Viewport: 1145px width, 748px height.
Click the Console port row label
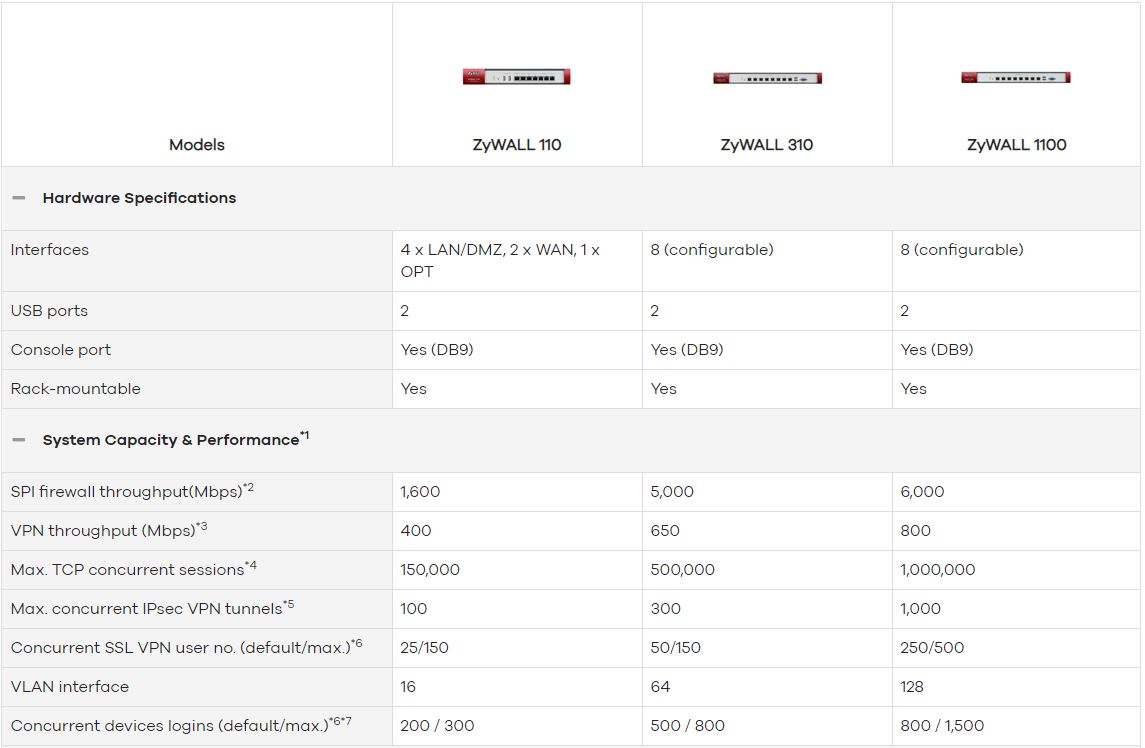coord(61,350)
